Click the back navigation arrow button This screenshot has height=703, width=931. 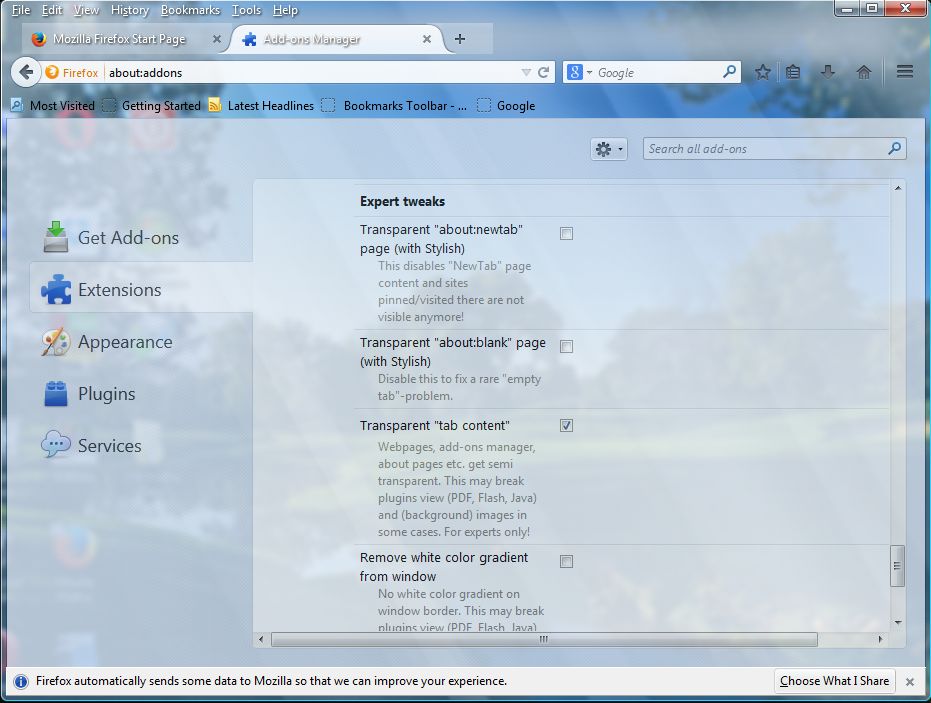coord(25,72)
